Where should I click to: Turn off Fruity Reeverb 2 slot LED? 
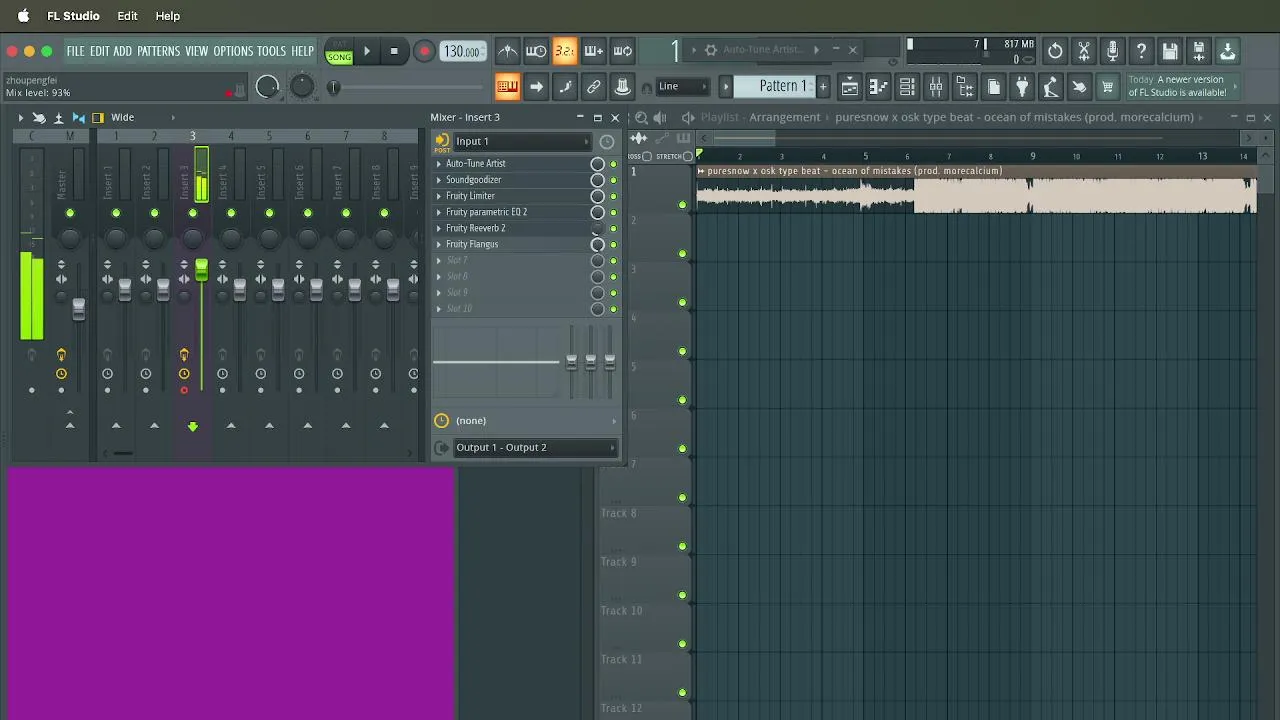click(x=613, y=228)
